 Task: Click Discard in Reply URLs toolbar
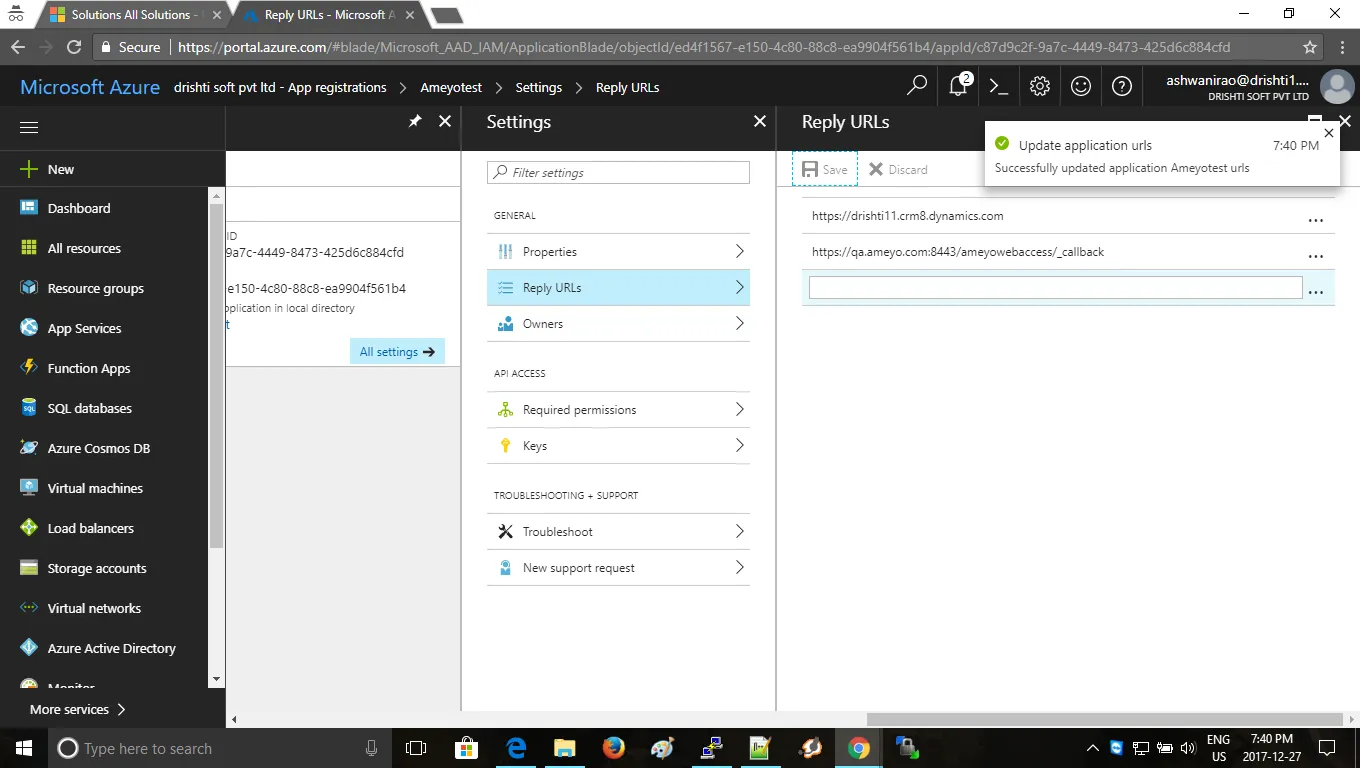898,170
